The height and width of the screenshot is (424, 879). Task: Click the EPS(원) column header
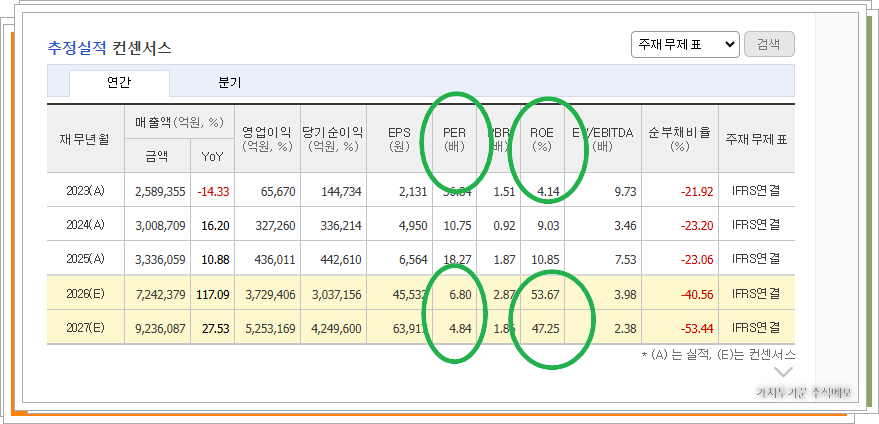point(399,139)
